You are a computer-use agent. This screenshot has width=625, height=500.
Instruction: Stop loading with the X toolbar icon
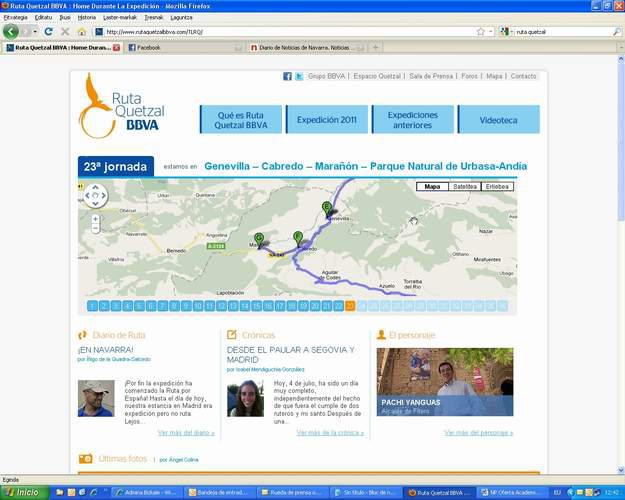click(x=65, y=31)
